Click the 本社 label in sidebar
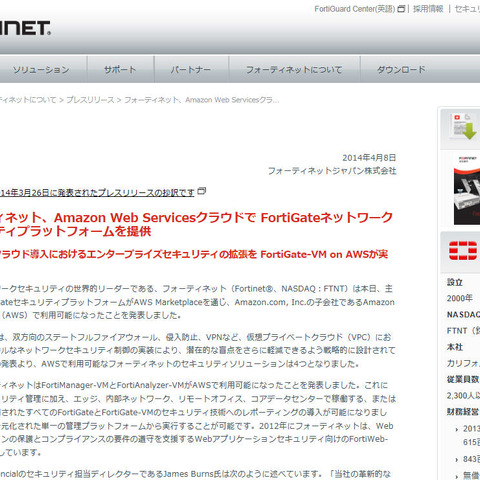 pyautogui.click(x=455, y=347)
